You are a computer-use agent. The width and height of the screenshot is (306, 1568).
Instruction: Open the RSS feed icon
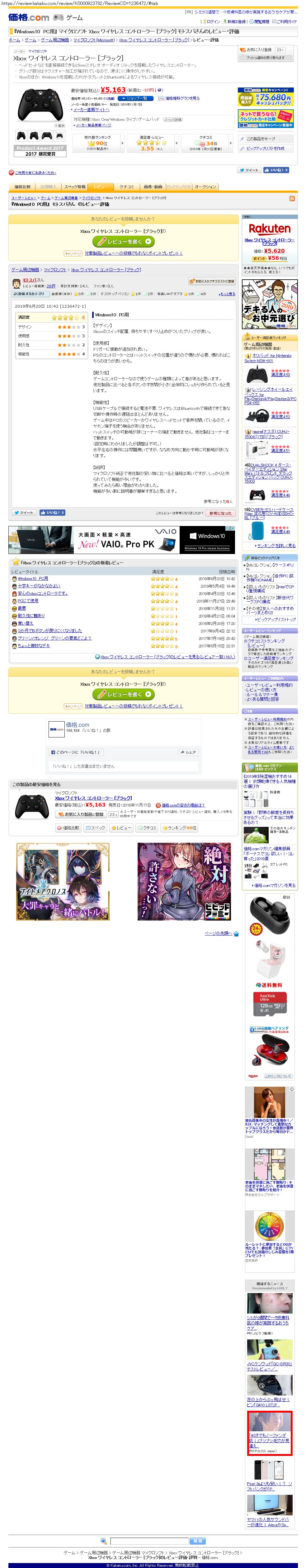(x=292, y=198)
